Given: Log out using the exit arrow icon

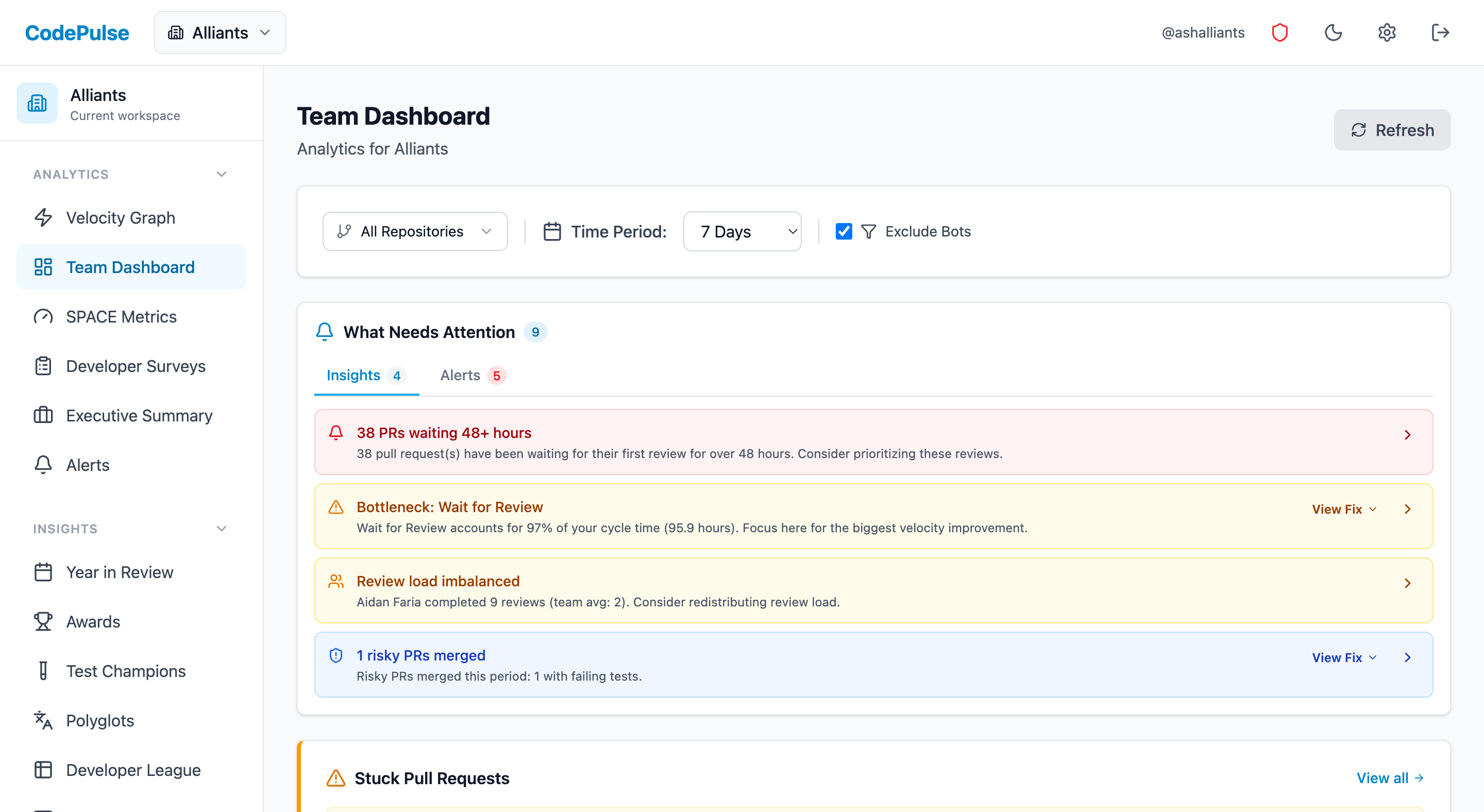Looking at the screenshot, I should 1440,32.
